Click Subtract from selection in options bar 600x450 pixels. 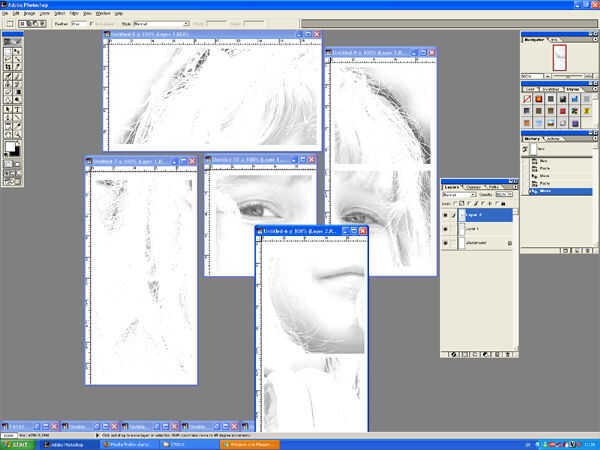tap(35, 24)
